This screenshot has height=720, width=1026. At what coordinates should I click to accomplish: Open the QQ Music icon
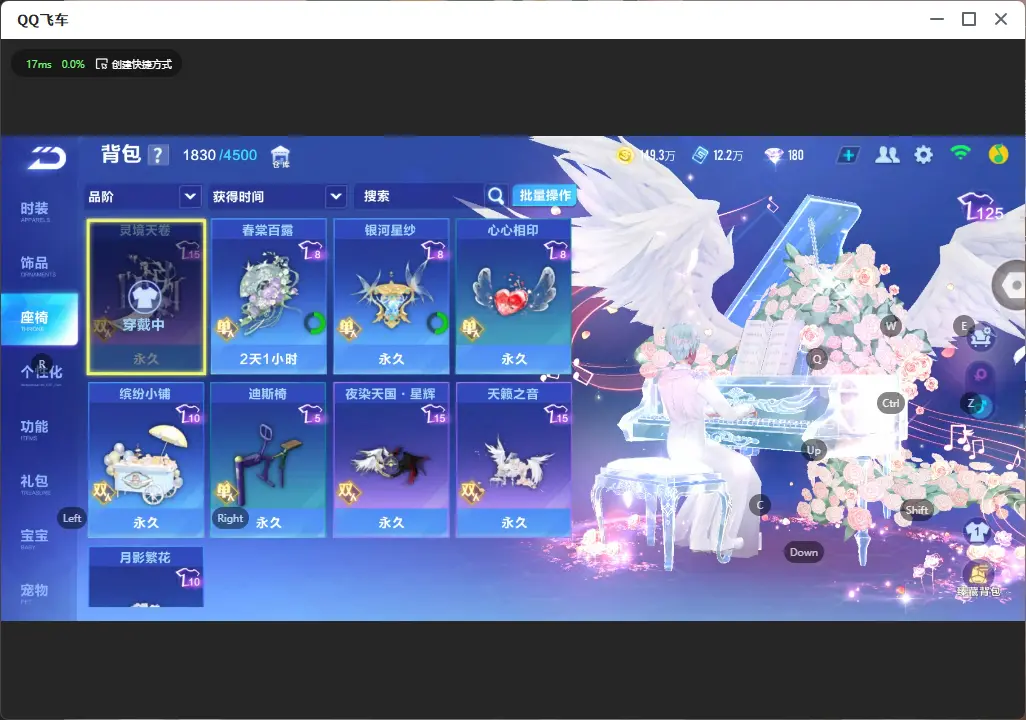(998, 154)
